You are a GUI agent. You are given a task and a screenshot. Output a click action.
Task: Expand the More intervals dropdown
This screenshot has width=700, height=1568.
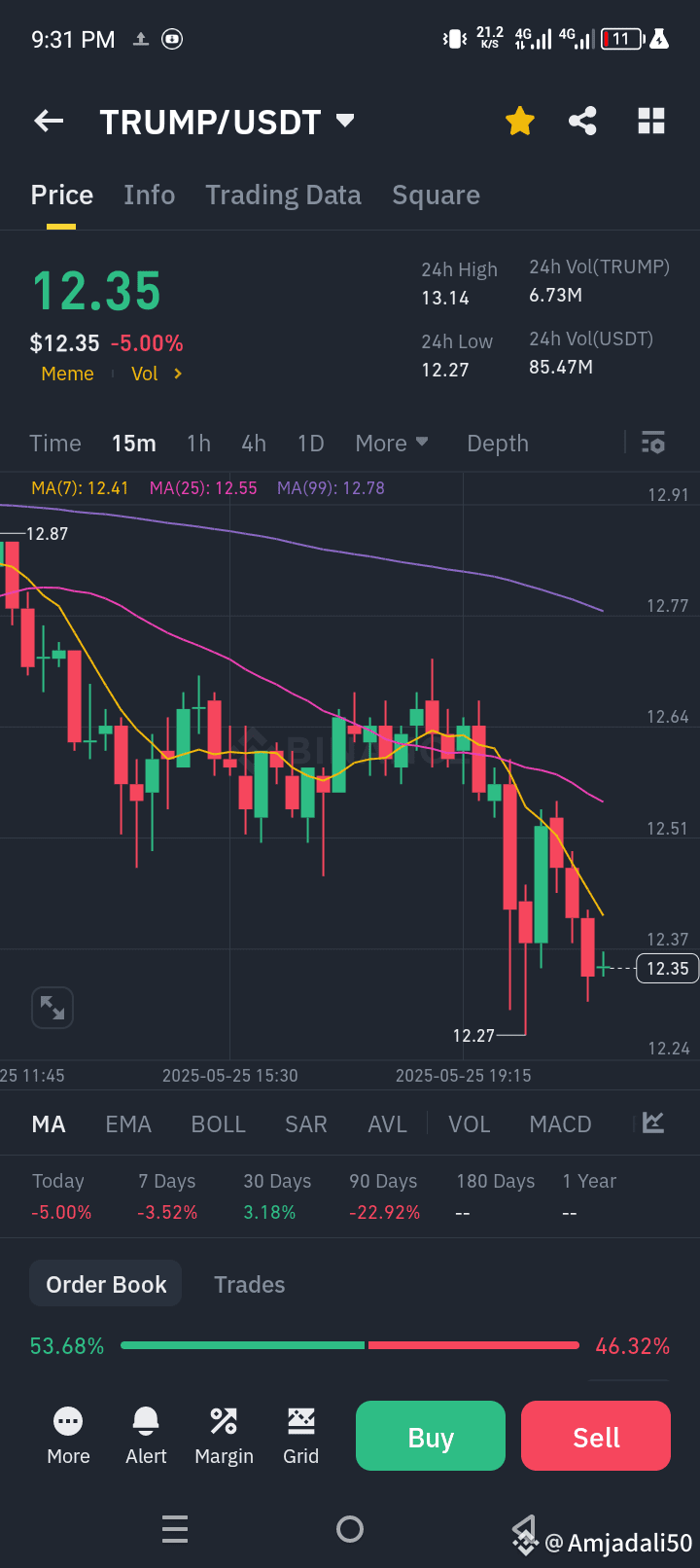[x=392, y=444]
